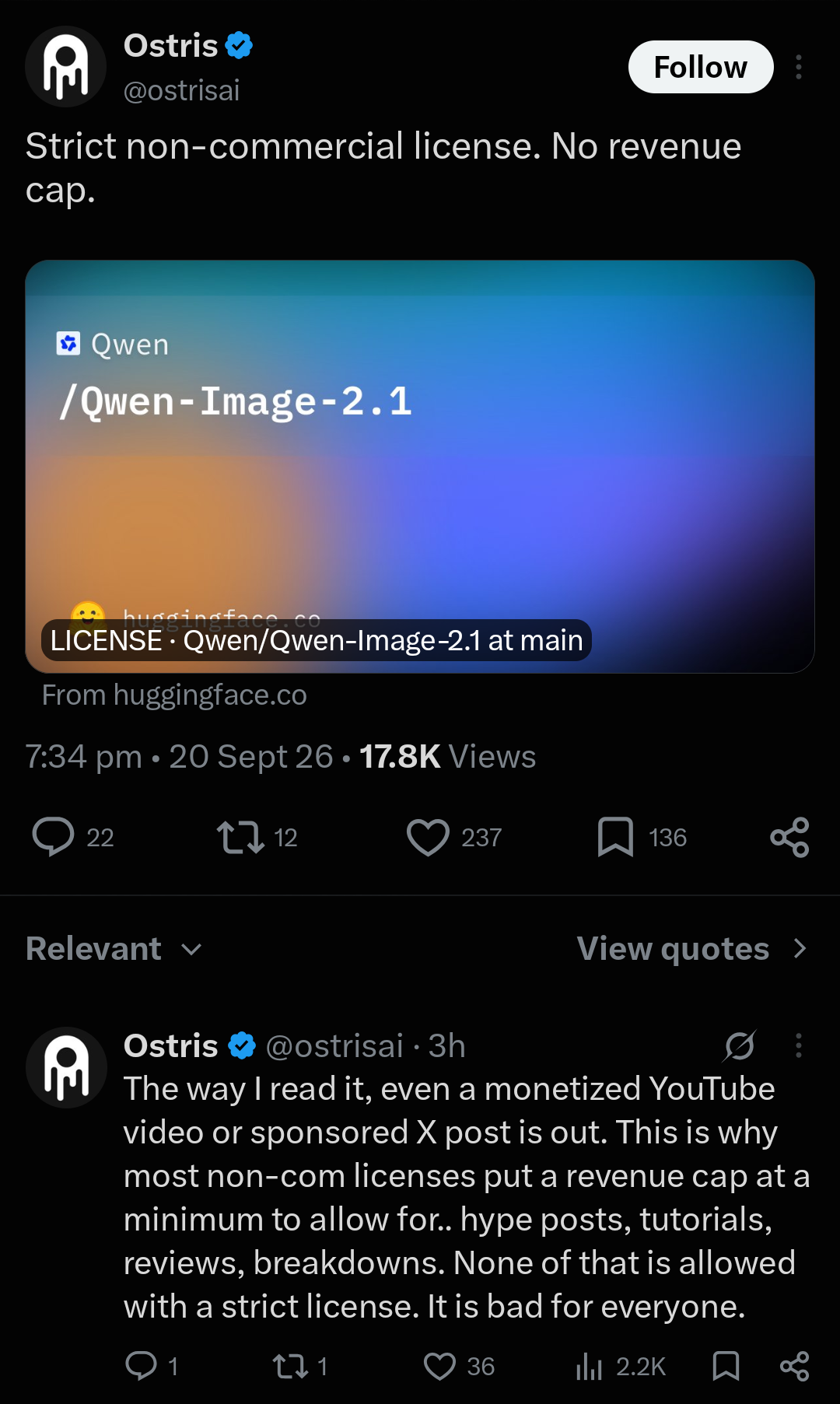Bookmark the reply post
This screenshot has height=1404, width=840.
pos(726,1366)
